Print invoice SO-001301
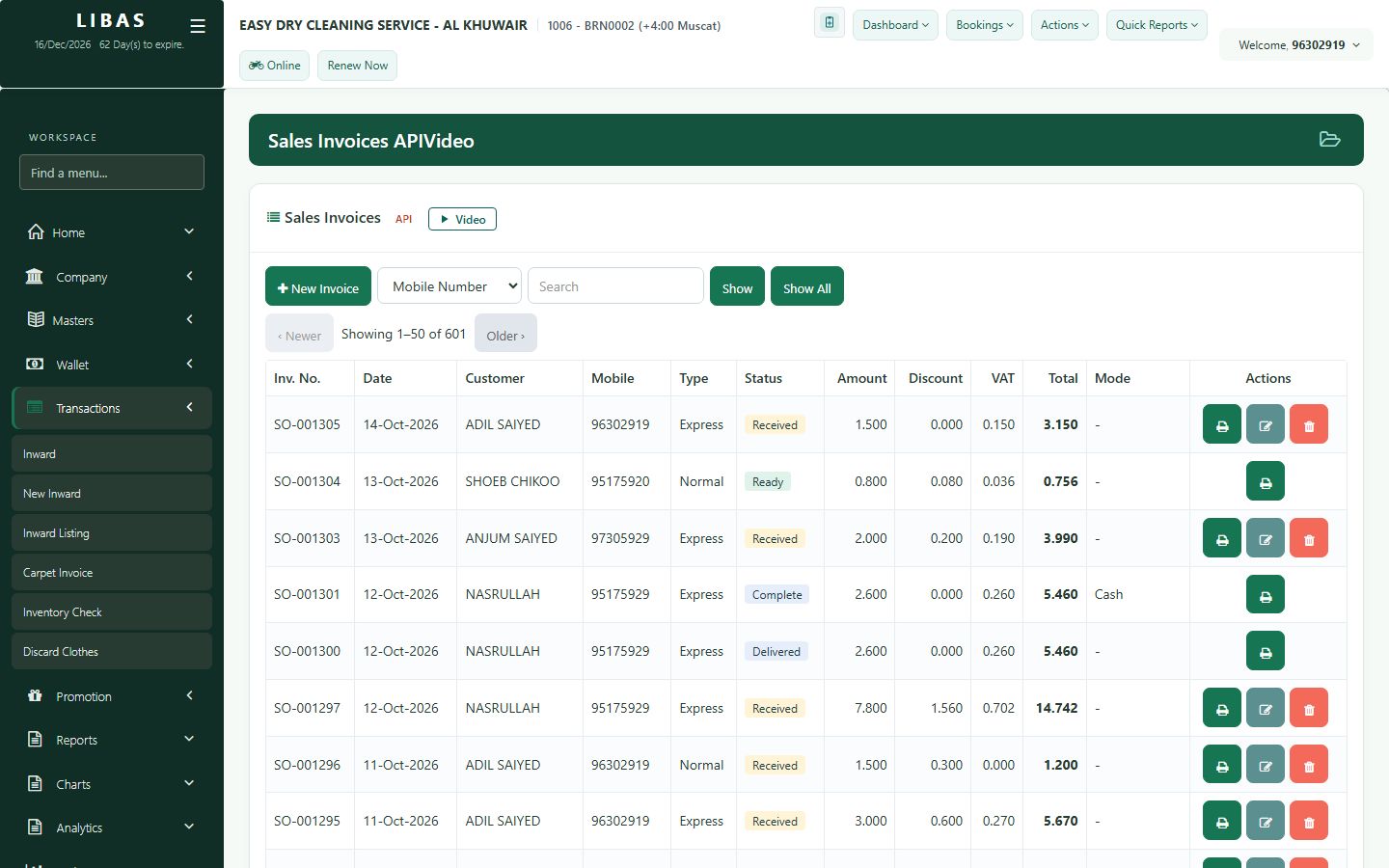The width and height of the screenshot is (1389, 868). point(1266,595)
